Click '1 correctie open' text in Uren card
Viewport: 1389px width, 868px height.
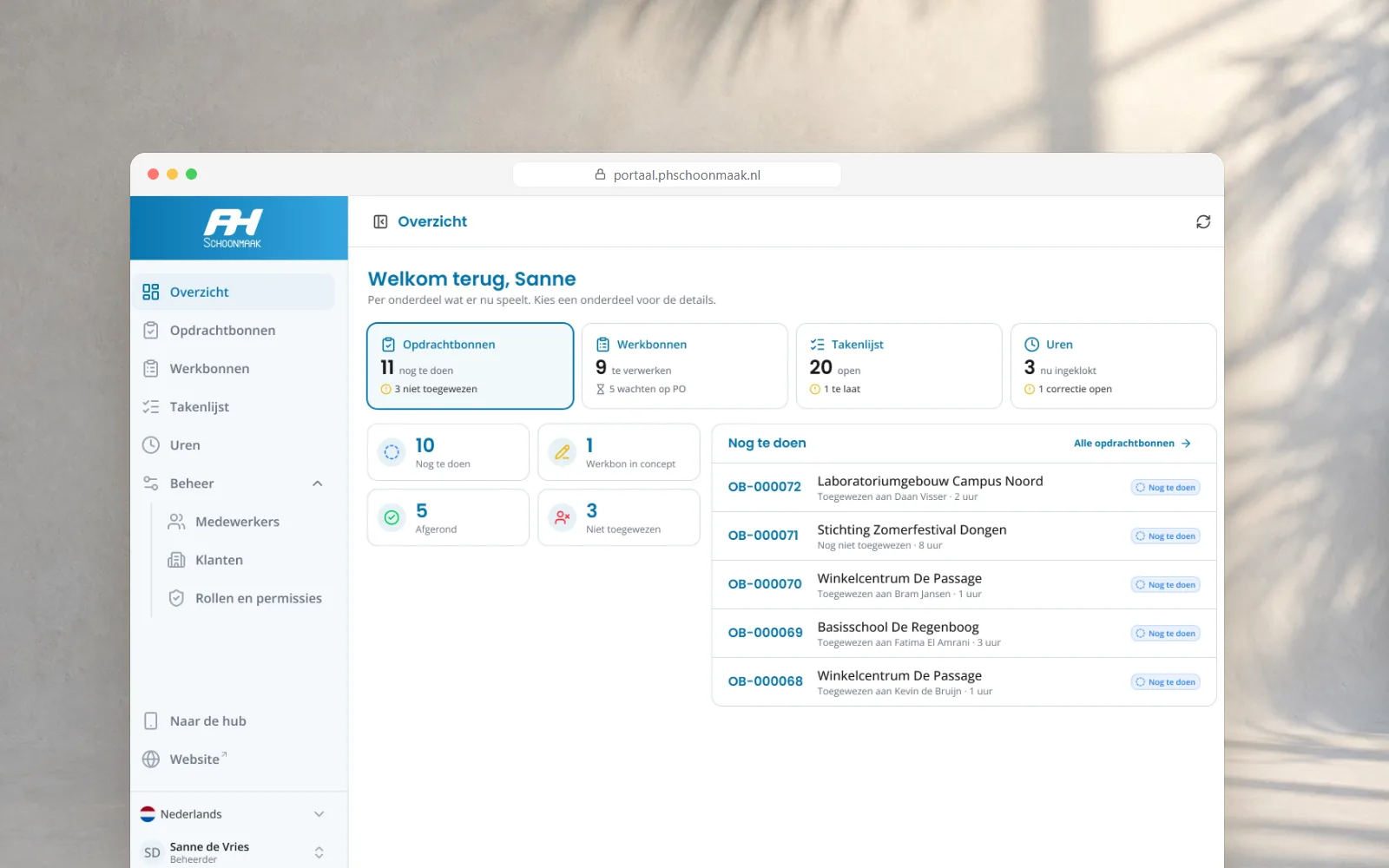[1075, 390]
